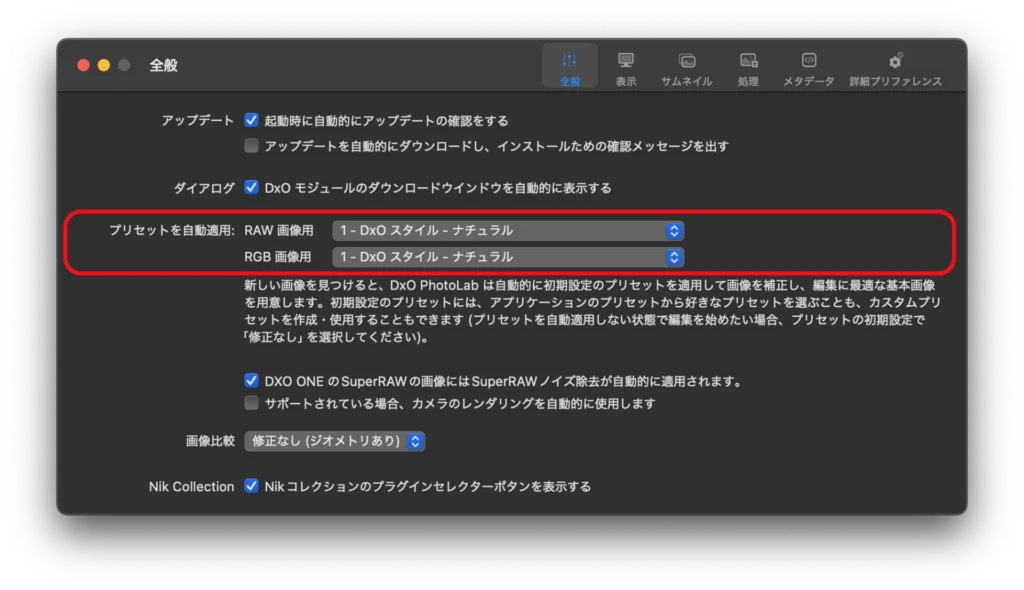Image resolution: width=1024 pixels, height=590 pixels.
Task: Toggle SuperRAW noise removal checkbox
Action: 252,381
